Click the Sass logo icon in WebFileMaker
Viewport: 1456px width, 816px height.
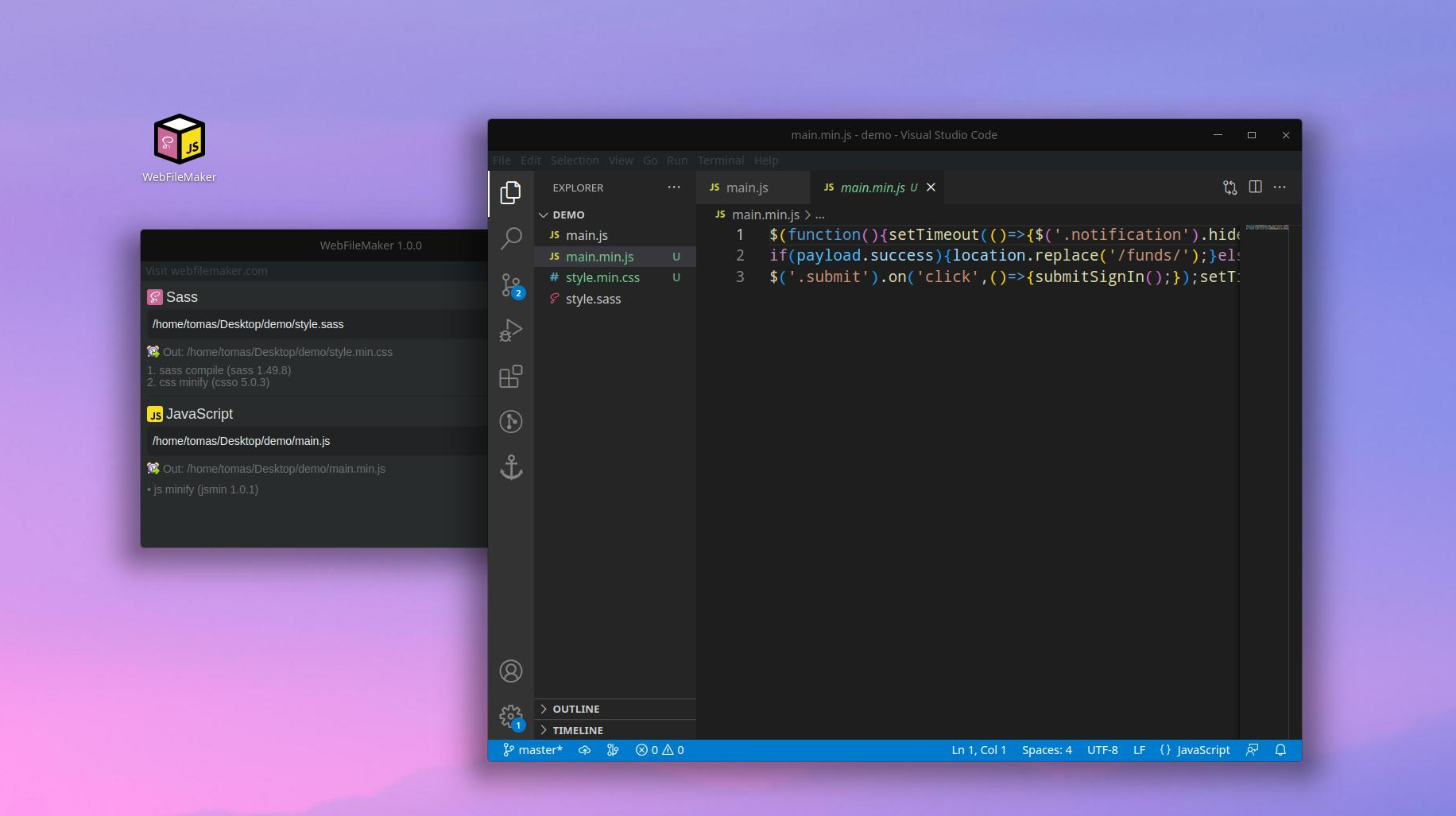coord(155,297)
